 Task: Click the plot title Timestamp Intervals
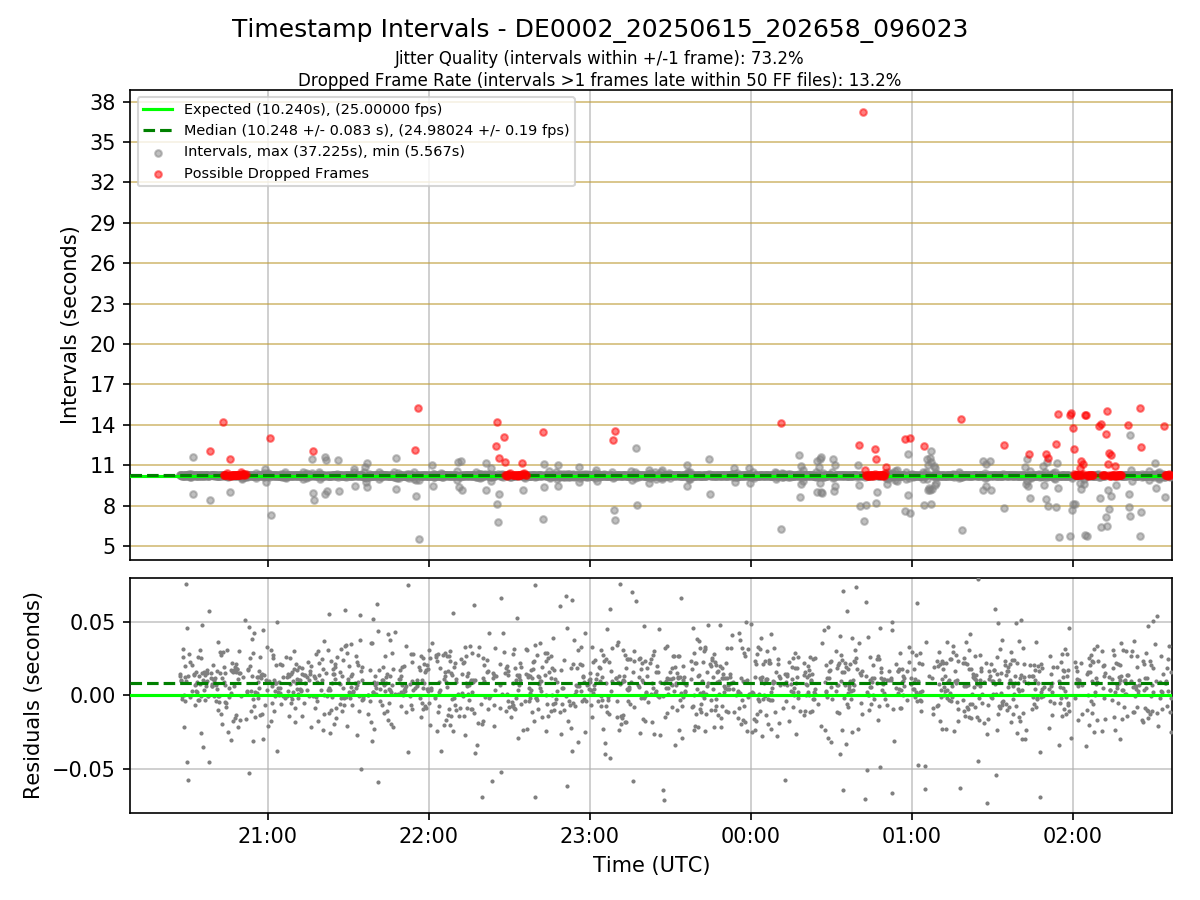coord(599,29)
